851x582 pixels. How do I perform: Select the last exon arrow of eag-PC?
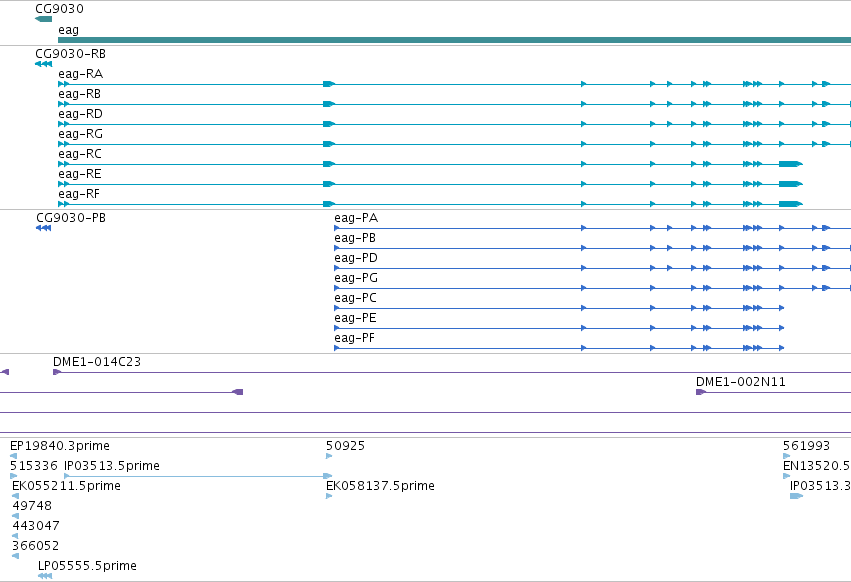[x=782, y=308]
